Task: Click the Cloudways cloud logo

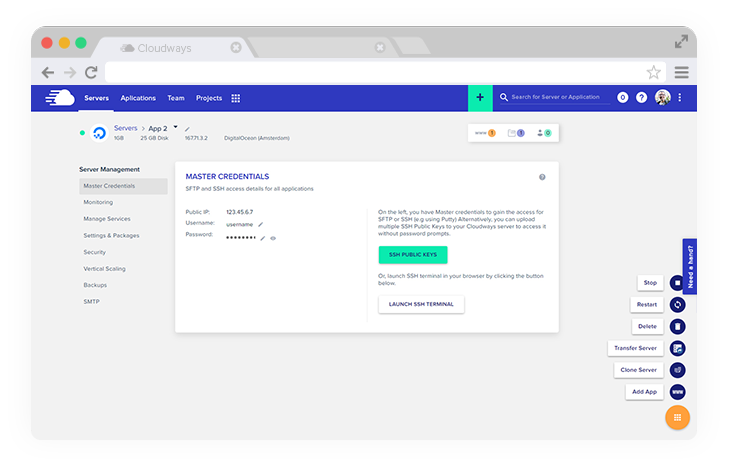Action: point(60,98)
